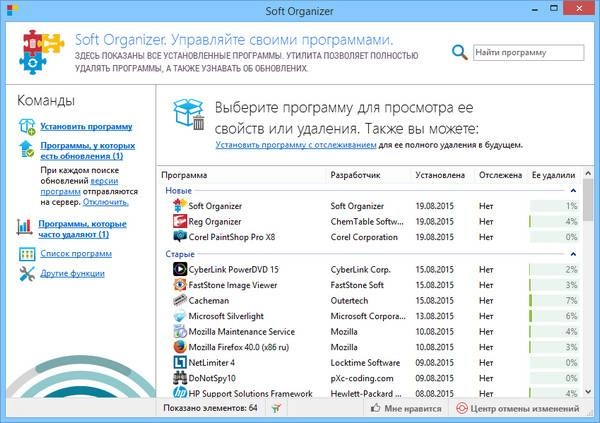600x423 pixels.
Task: Click the Показано элементов: 64 status text
Action: [x=210, y=408]
